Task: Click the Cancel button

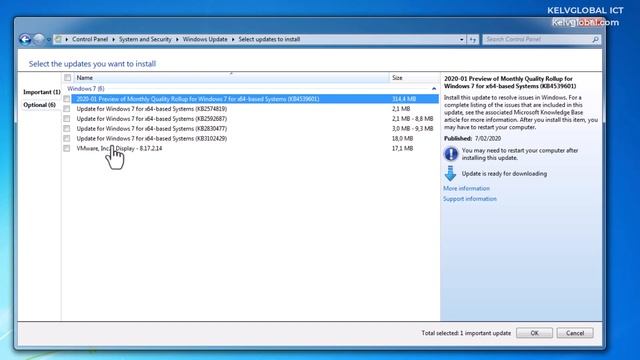Action: [x=575, y=333]
